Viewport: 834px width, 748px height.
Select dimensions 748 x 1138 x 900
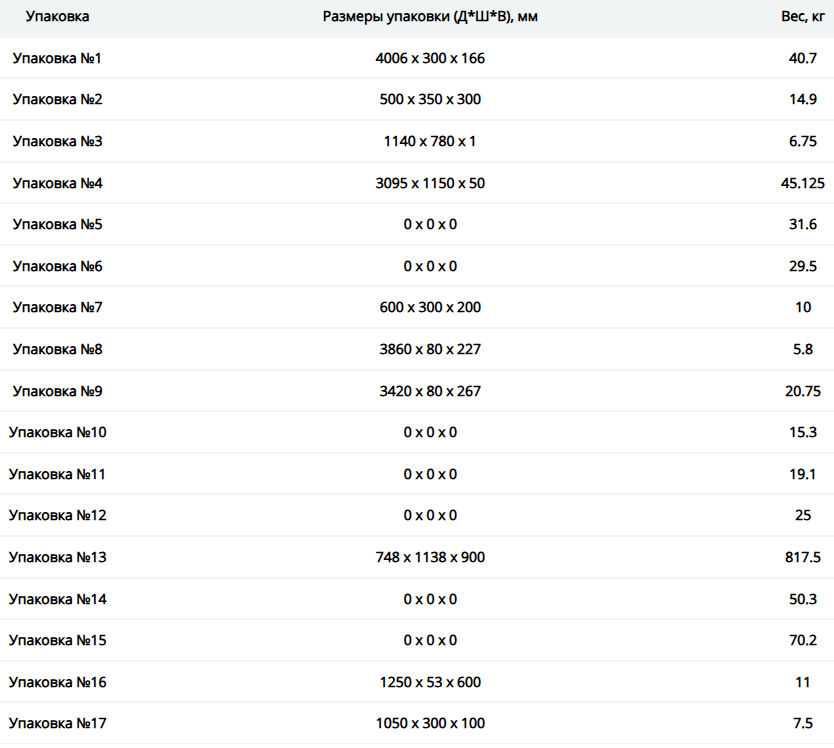coord(430,557)
